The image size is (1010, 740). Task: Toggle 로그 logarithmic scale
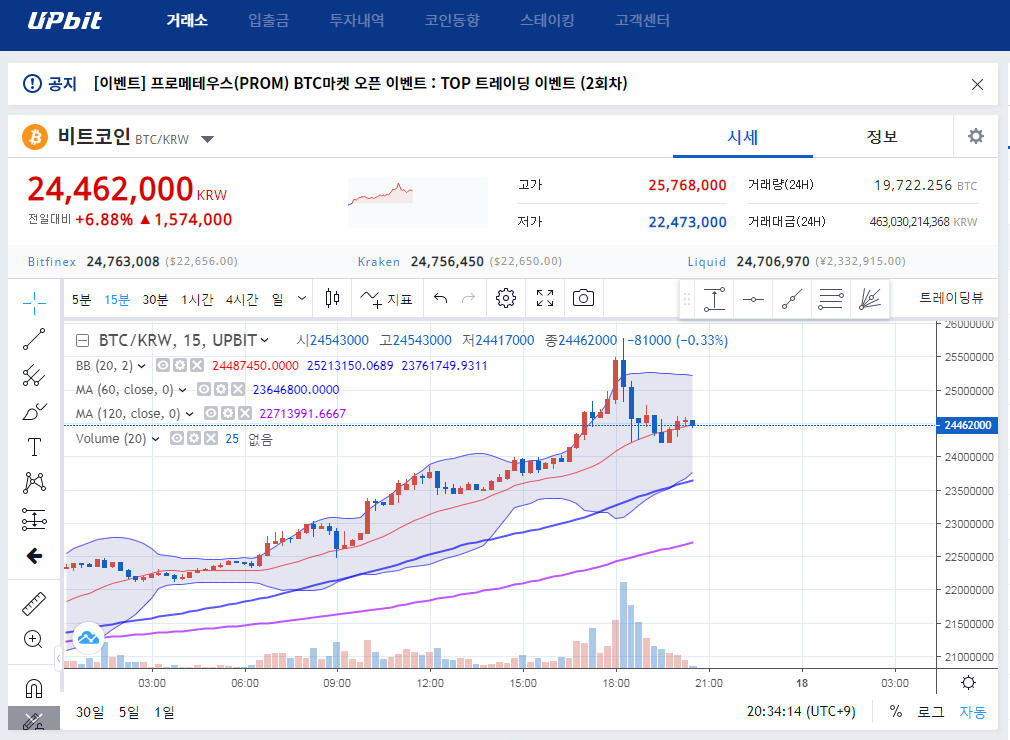pos(931,712)
